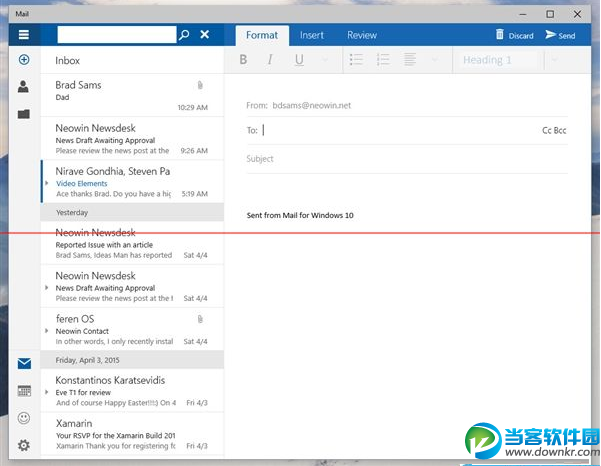Open folders list via folder icon

pos(24,114)
